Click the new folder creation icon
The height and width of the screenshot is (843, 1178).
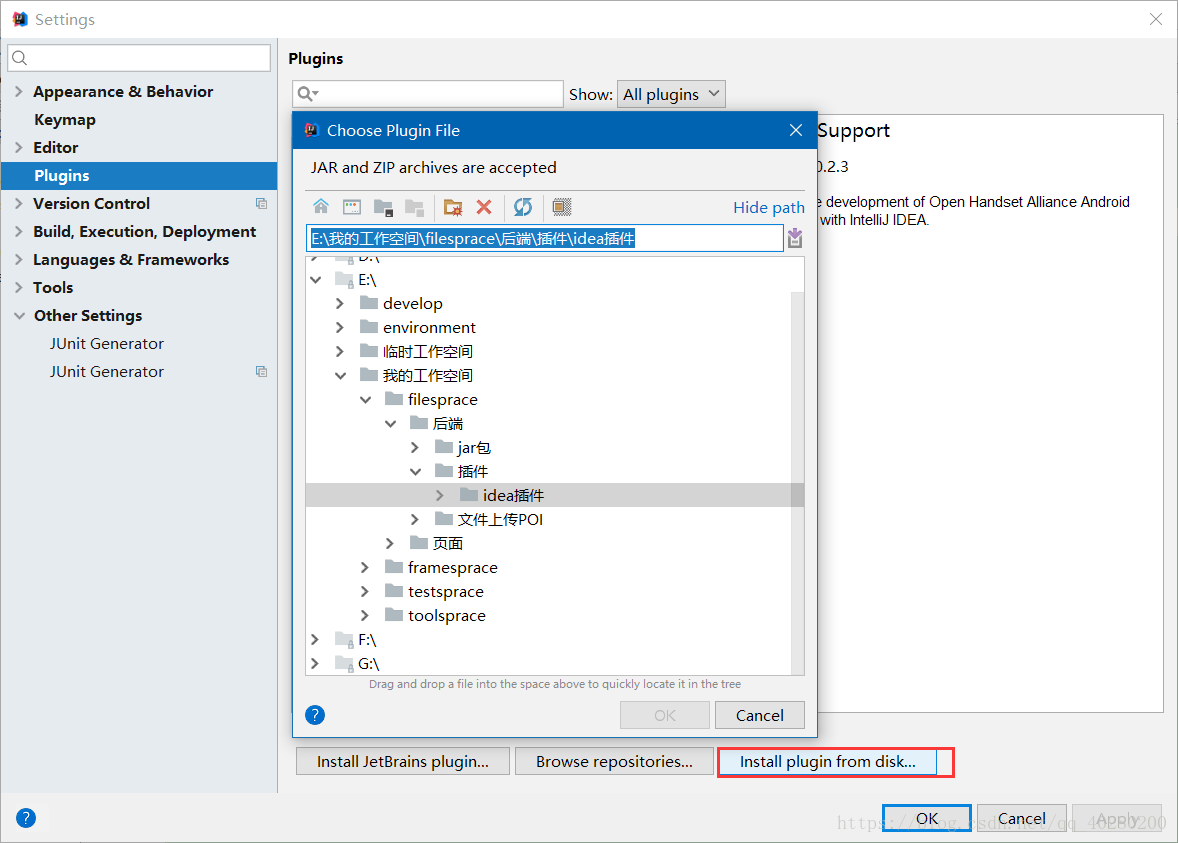tap(452, 207)
